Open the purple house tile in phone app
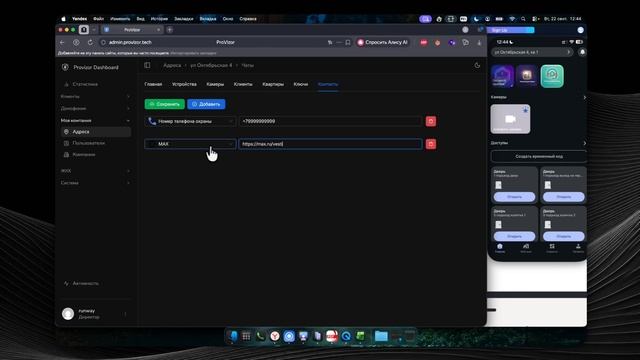The image size is (640, 360). point(502,76)
